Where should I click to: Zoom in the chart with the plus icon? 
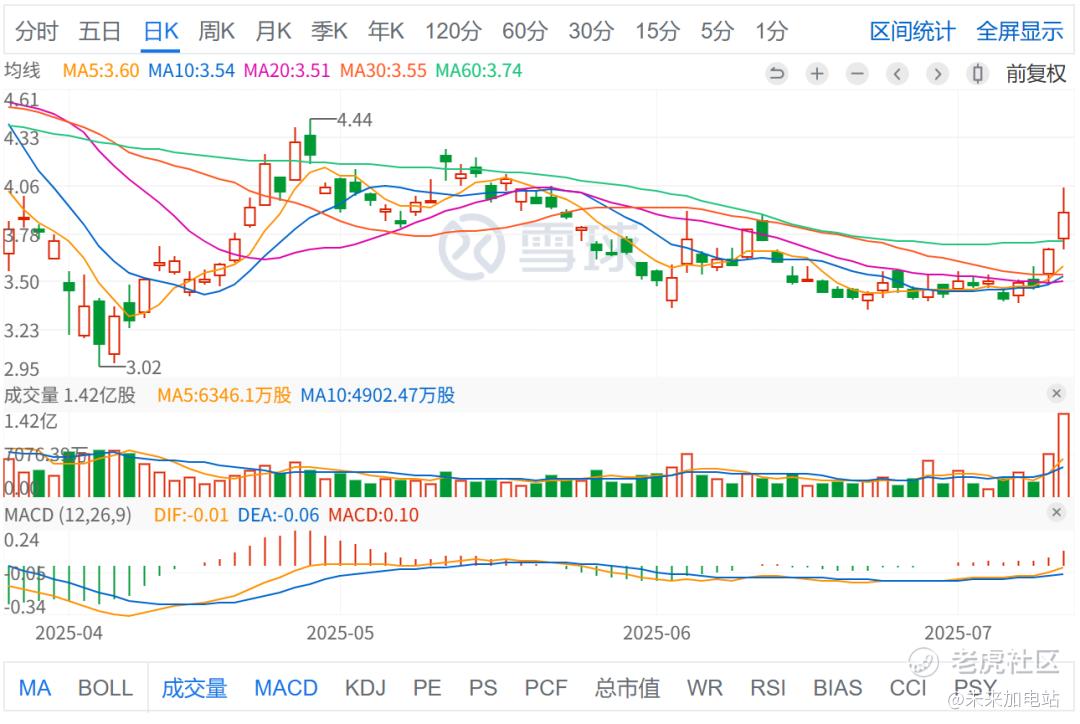817,74
